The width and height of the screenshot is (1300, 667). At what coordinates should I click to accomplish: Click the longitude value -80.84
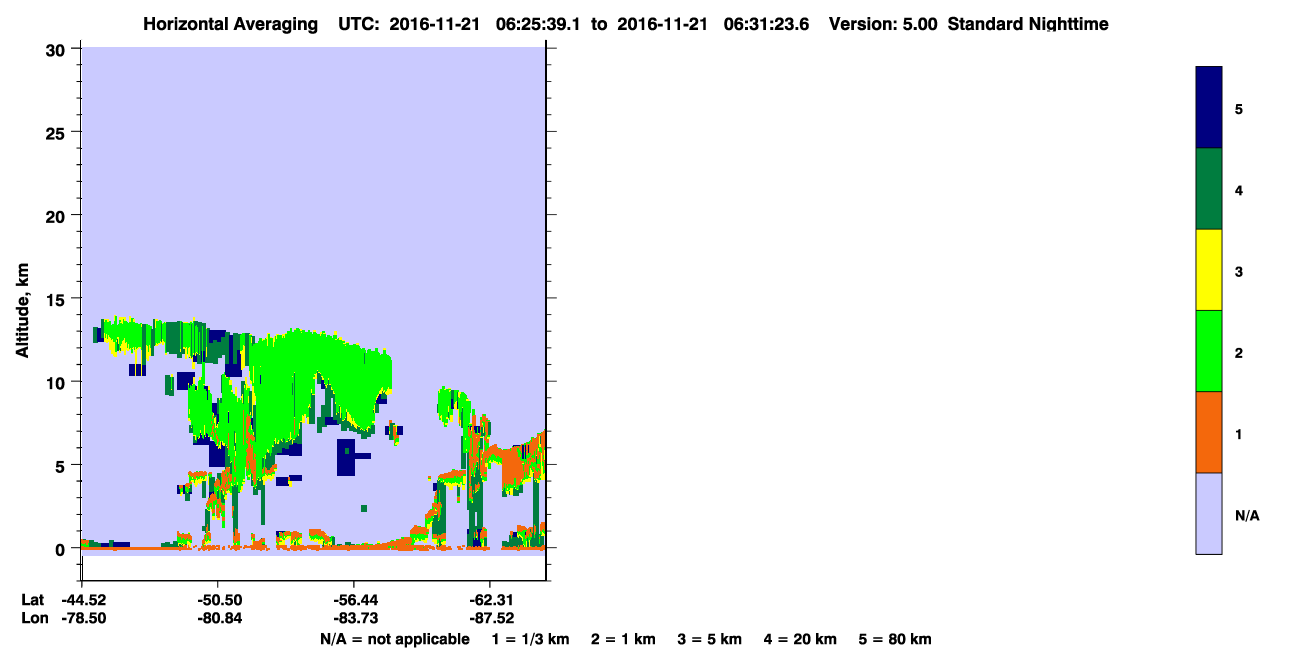coord(218,618)
